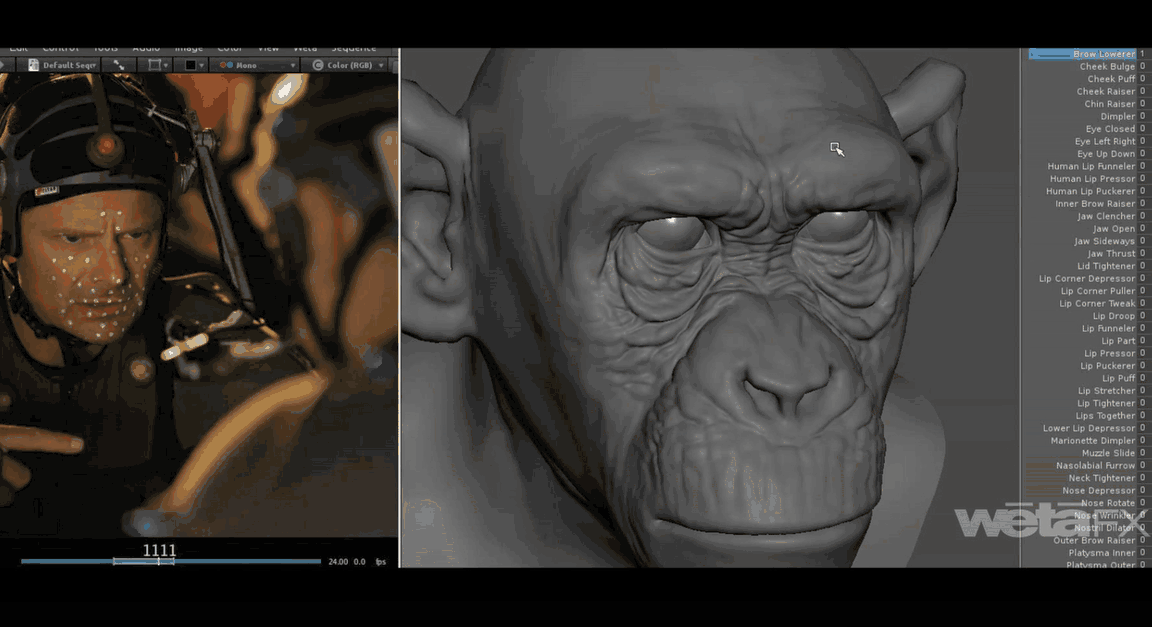Click the Mono stereo-mode colored dots icon
1152x627 pixels.
(225, 65)
